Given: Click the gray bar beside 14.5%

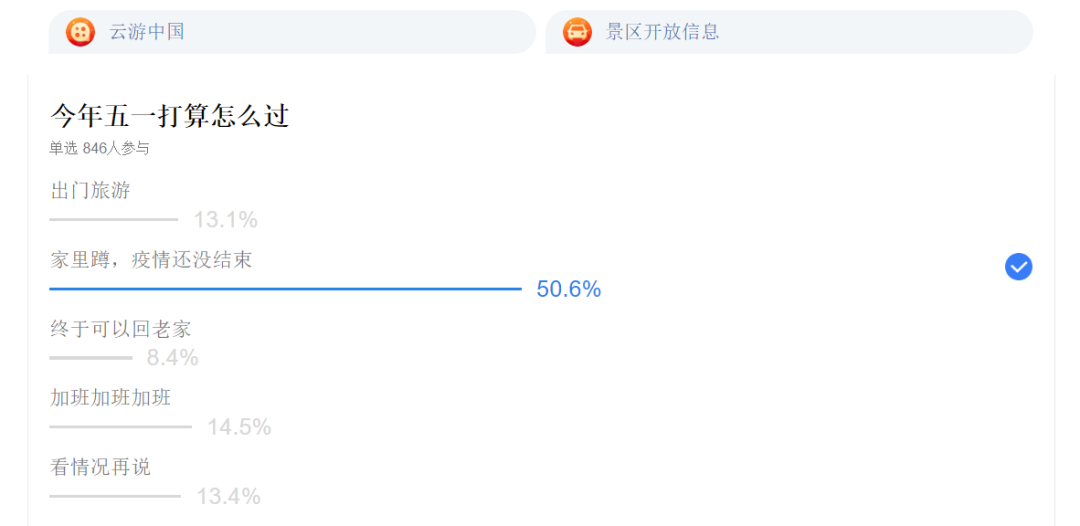Looking at the screenshot, I should click(120, 427).
